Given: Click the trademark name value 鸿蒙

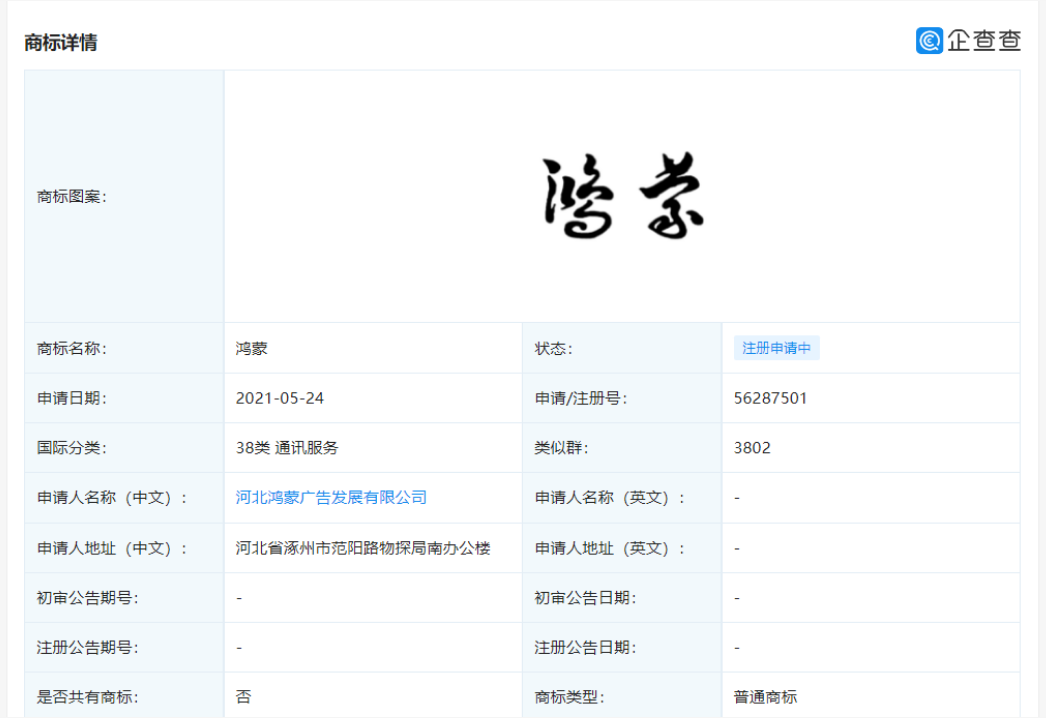Looking at the screenshot, I should pos(252,348).
